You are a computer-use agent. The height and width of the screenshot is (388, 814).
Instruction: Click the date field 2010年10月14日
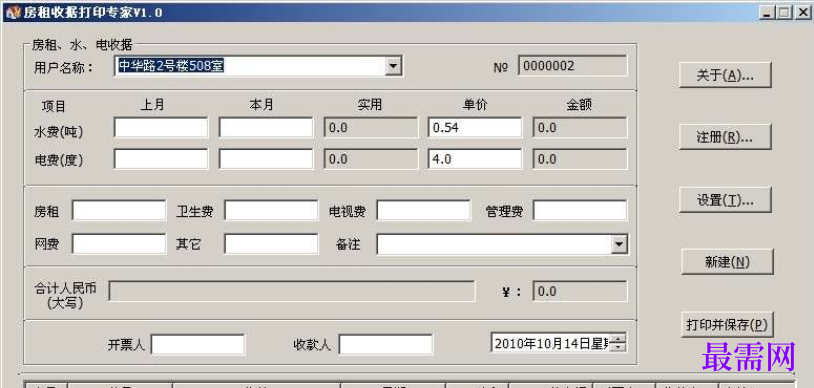pyautogui.click(x=551, y=343)
